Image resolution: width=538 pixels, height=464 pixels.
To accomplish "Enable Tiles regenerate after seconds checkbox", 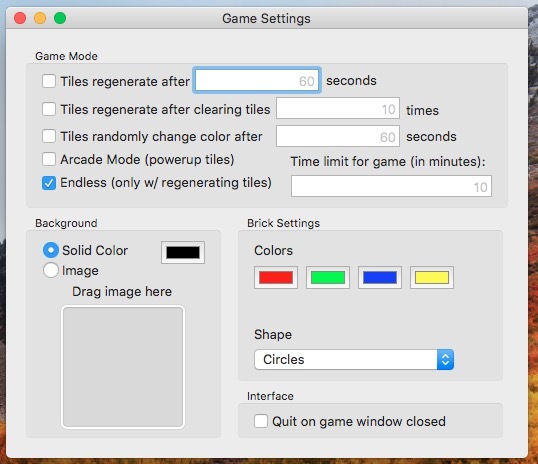I will [x=49, y=81].
